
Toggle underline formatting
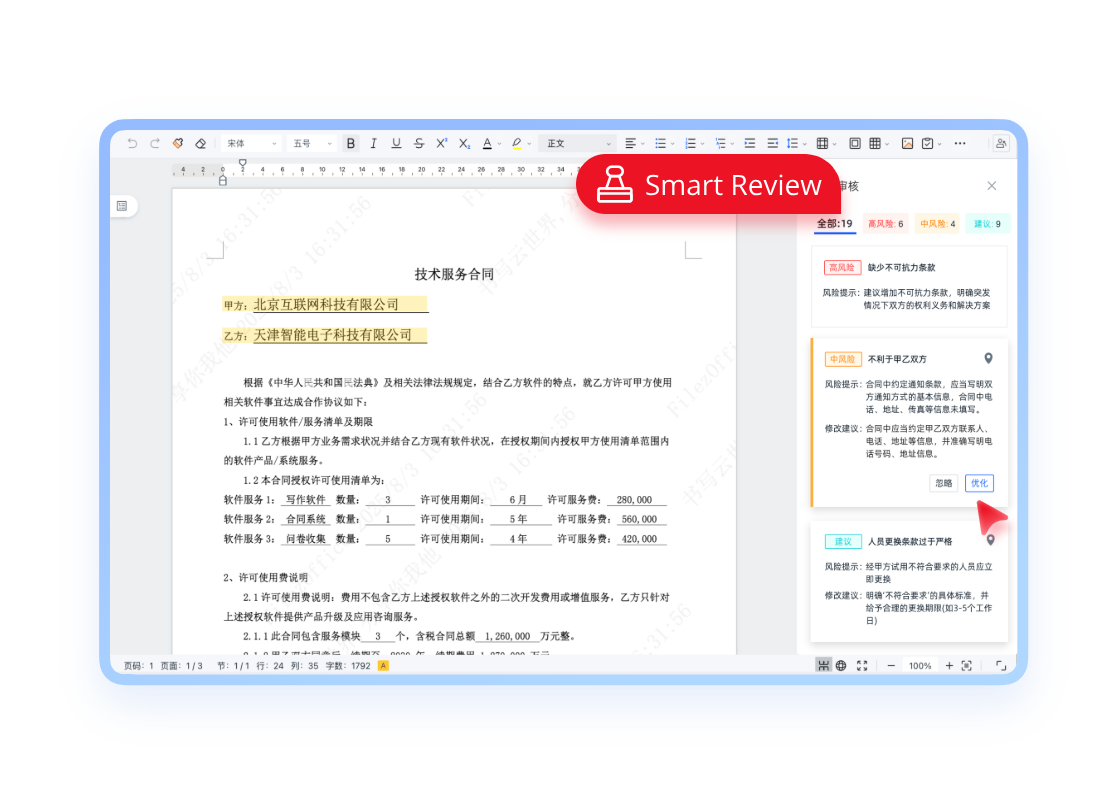point(396,143)
